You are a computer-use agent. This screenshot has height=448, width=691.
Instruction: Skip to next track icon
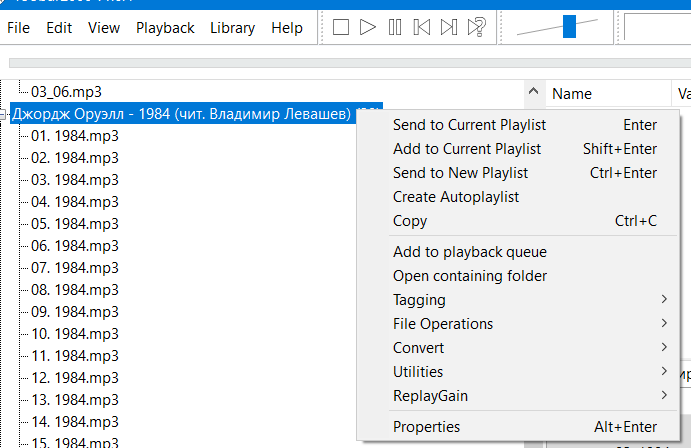(x=449, y=27)
